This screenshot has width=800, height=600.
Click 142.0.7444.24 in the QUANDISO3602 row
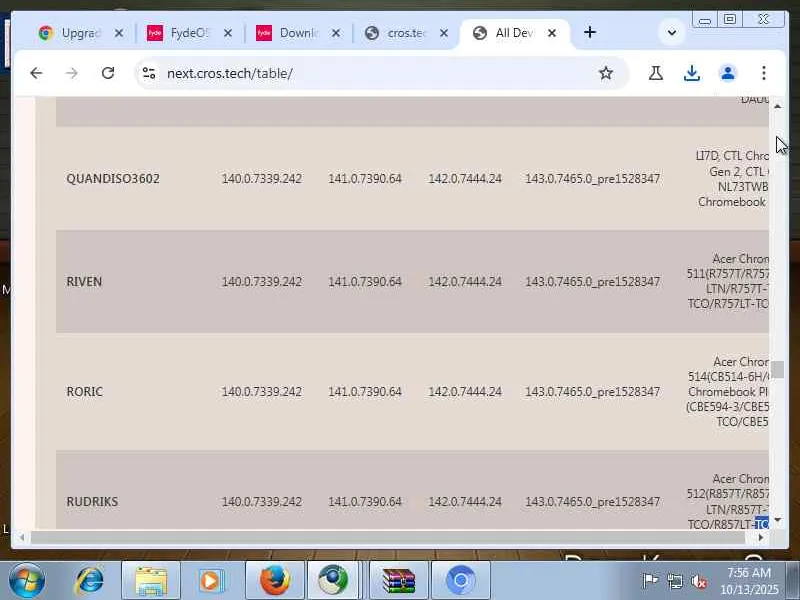[x=465, y=179]
